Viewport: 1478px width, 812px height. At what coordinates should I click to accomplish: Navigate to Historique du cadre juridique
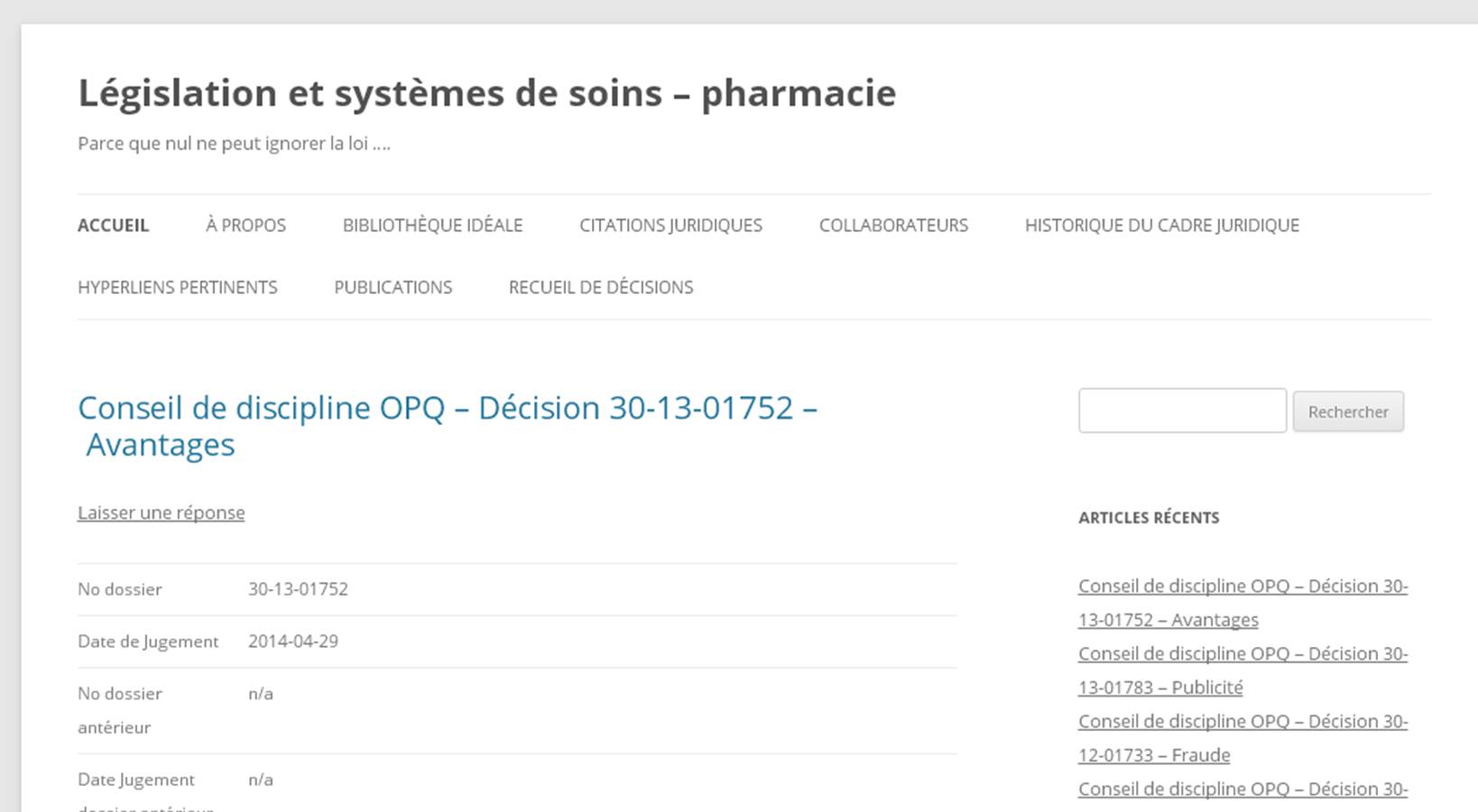click(1161, 226)
